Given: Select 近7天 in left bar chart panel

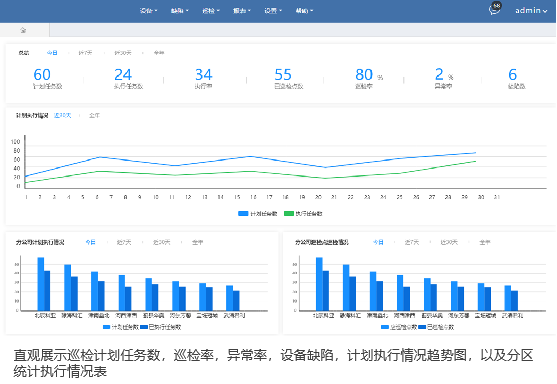Looking at the screenshot, I should 124,242.
